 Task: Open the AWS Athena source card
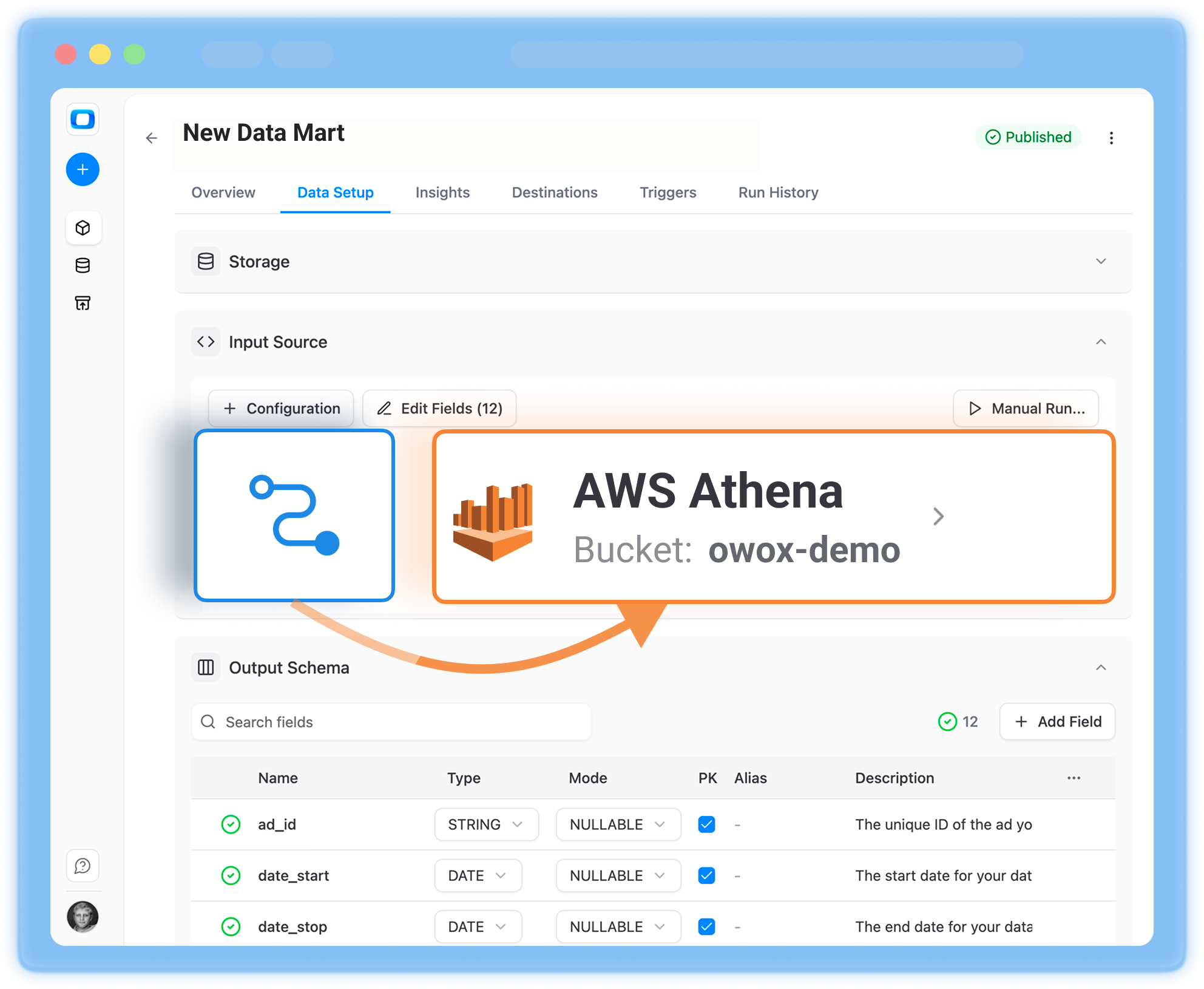[x=774, y=517]
